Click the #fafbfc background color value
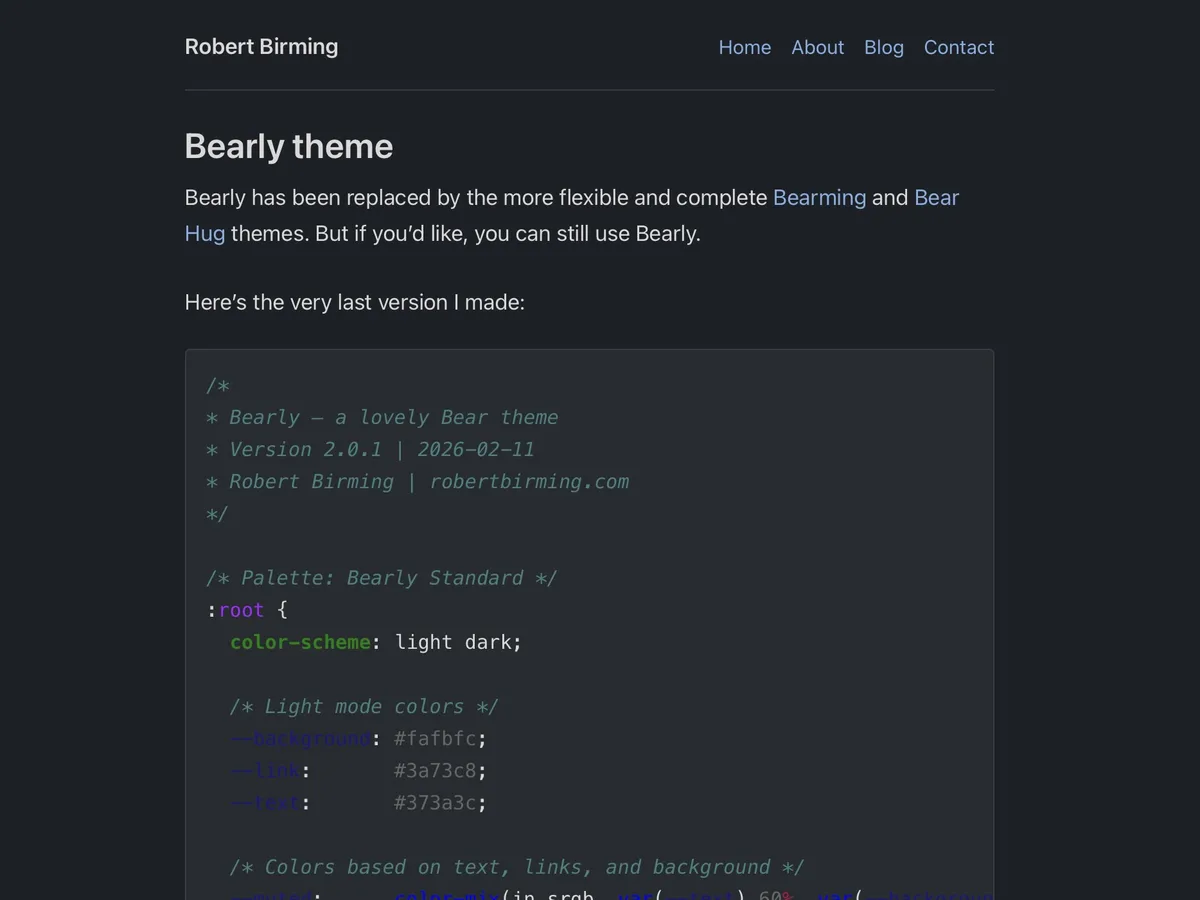 (x=434, y=738)
